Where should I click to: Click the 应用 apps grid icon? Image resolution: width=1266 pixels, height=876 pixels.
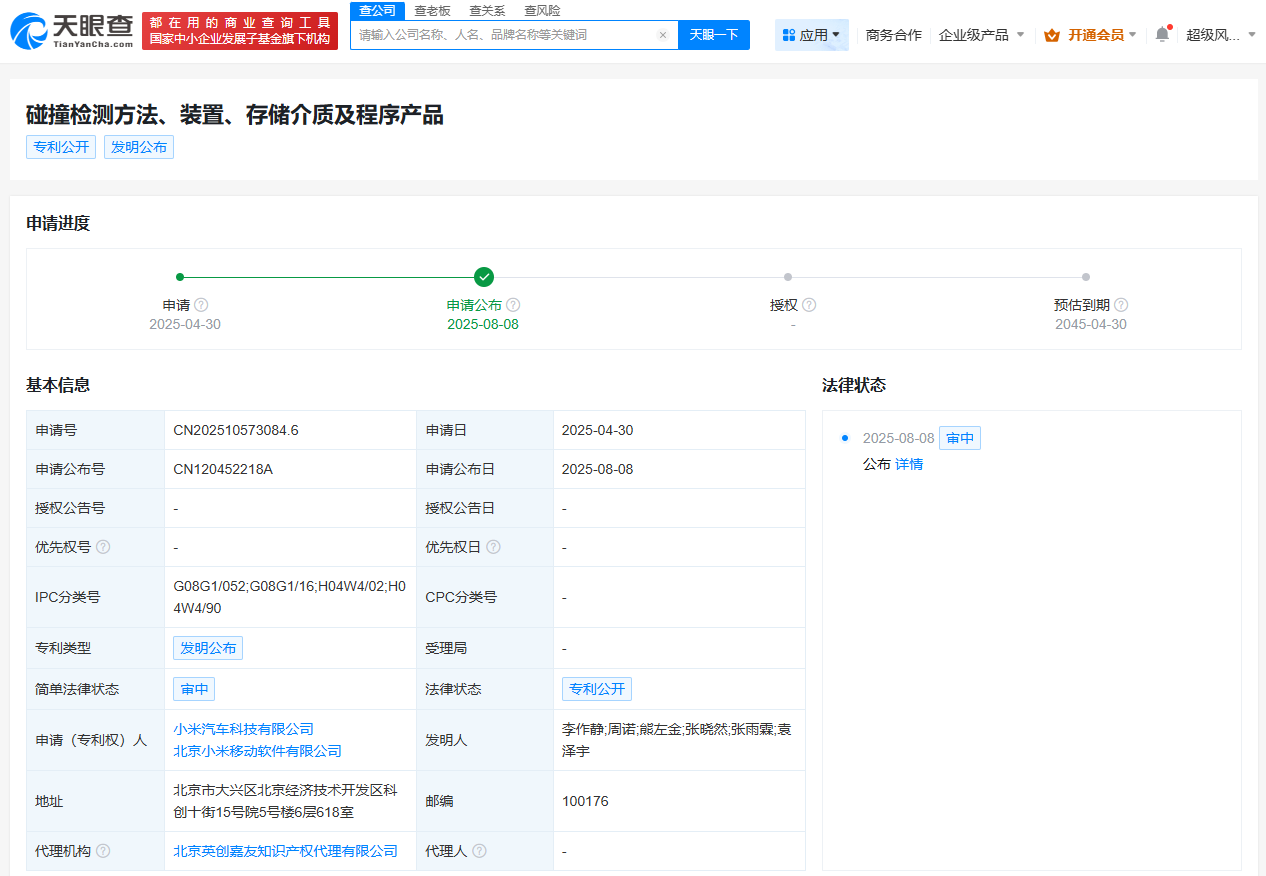[791, 34]
